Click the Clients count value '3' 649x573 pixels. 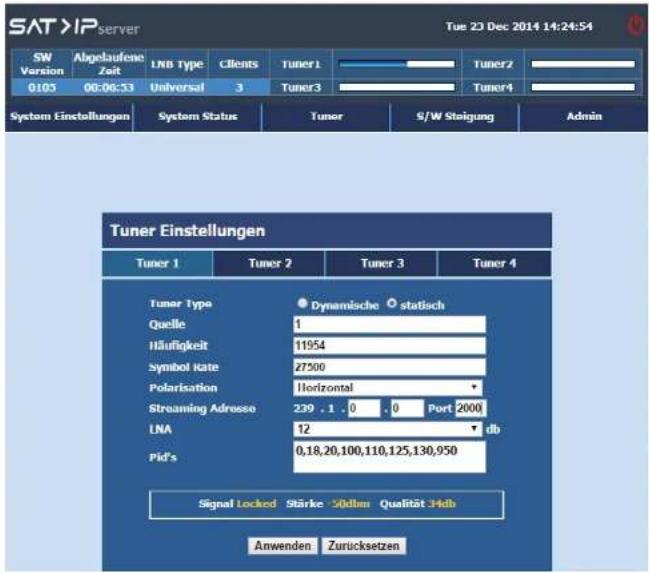pyautogui.click(x=239, y=87)
